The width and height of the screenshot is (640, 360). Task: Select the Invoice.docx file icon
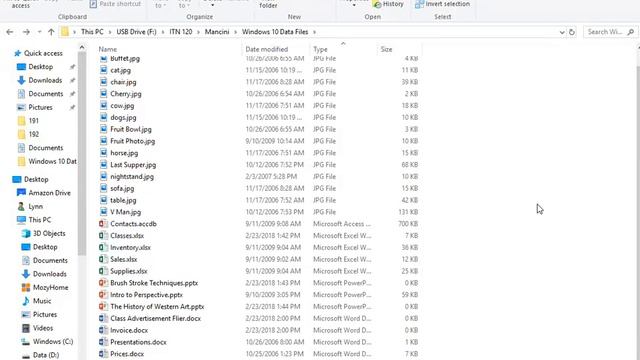click(x=103, y=331)
